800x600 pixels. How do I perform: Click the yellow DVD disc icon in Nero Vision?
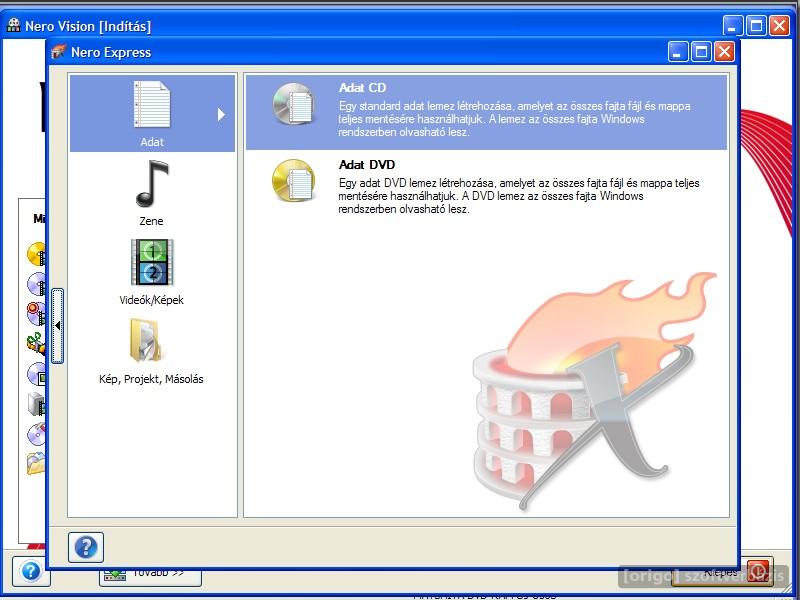pyautogui.click(x=37, y=254)
